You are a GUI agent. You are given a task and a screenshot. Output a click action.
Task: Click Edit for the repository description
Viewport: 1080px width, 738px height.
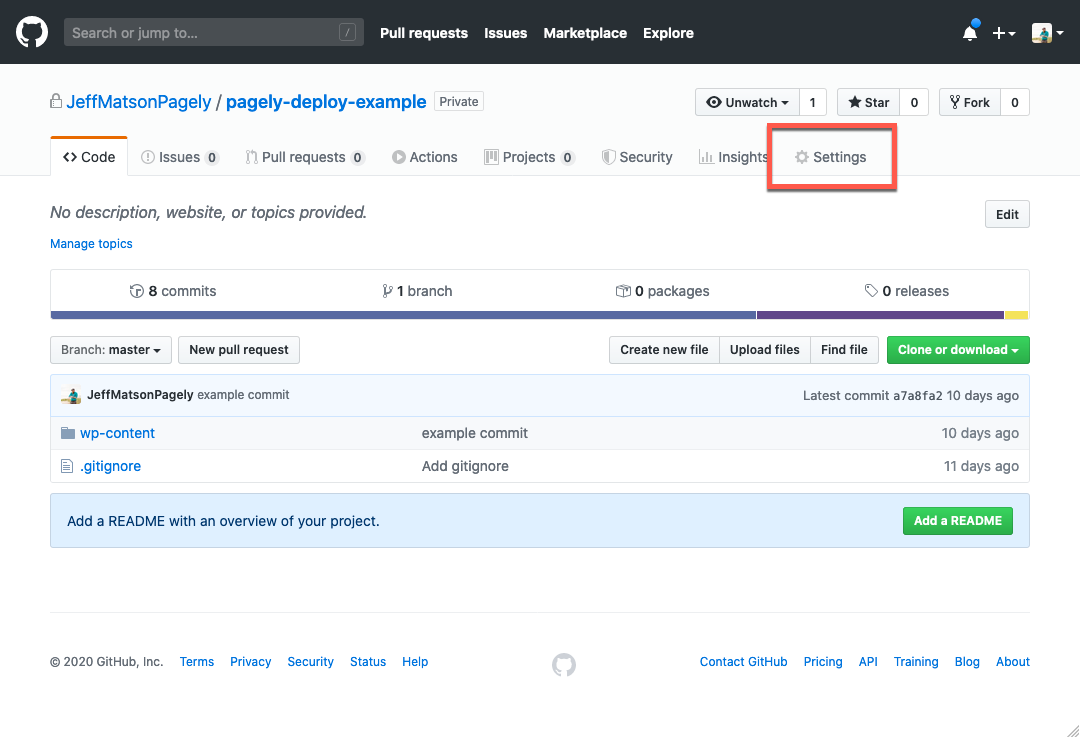[1007, 214]
